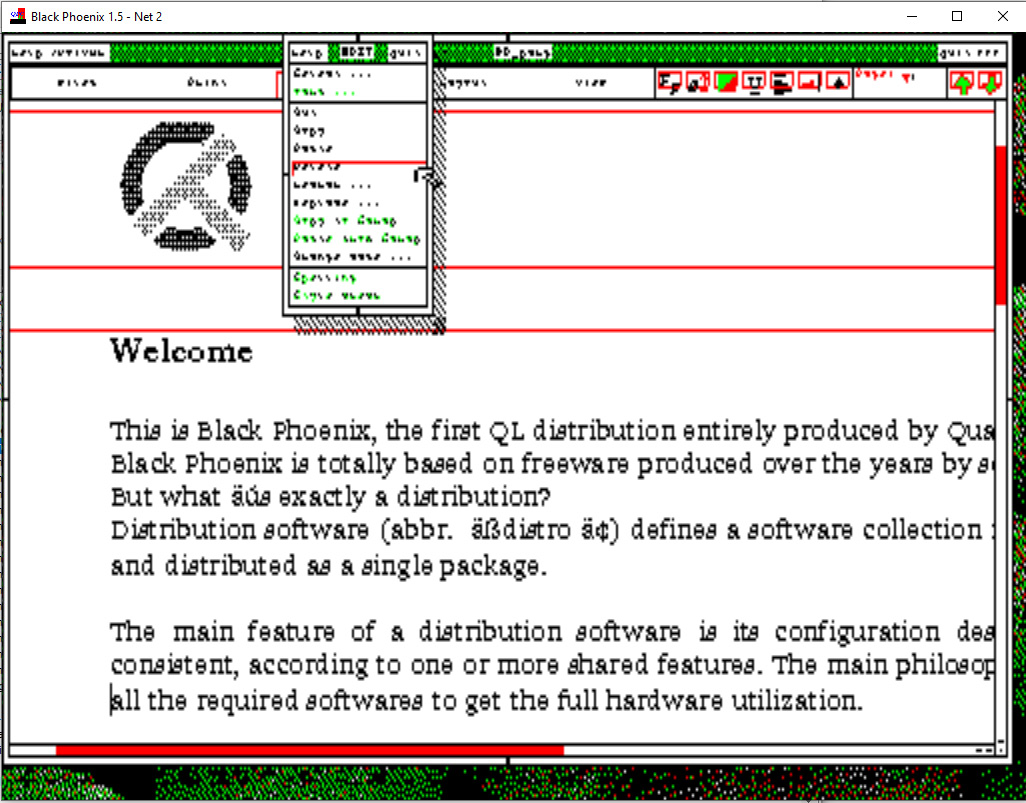
Task: Click the line 'But what is exactly a distribution?'
Action: click(330, 497)
